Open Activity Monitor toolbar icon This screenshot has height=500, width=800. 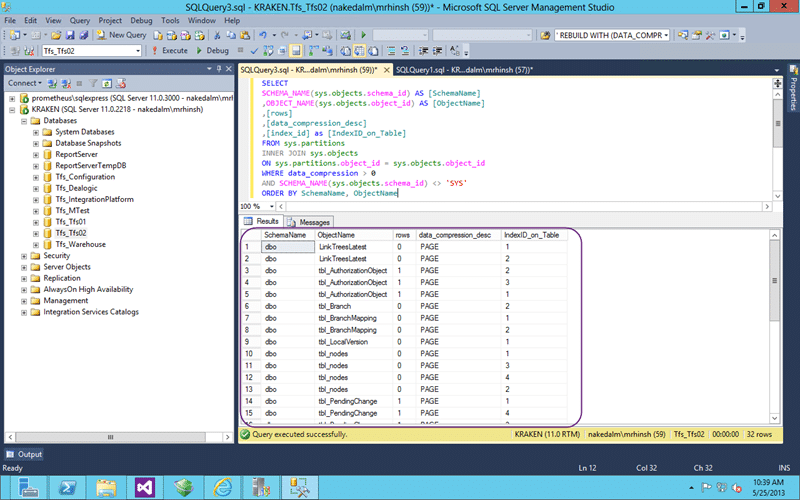point(345,35)
